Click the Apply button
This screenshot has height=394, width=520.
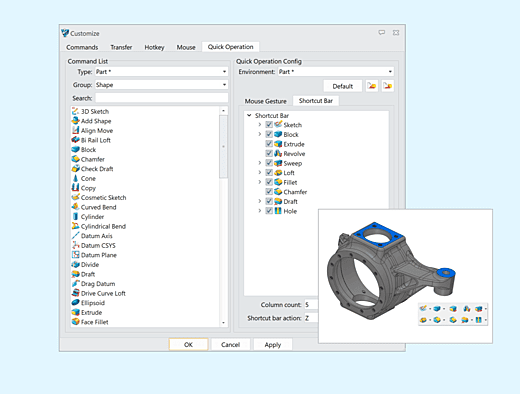click(273, 345)
